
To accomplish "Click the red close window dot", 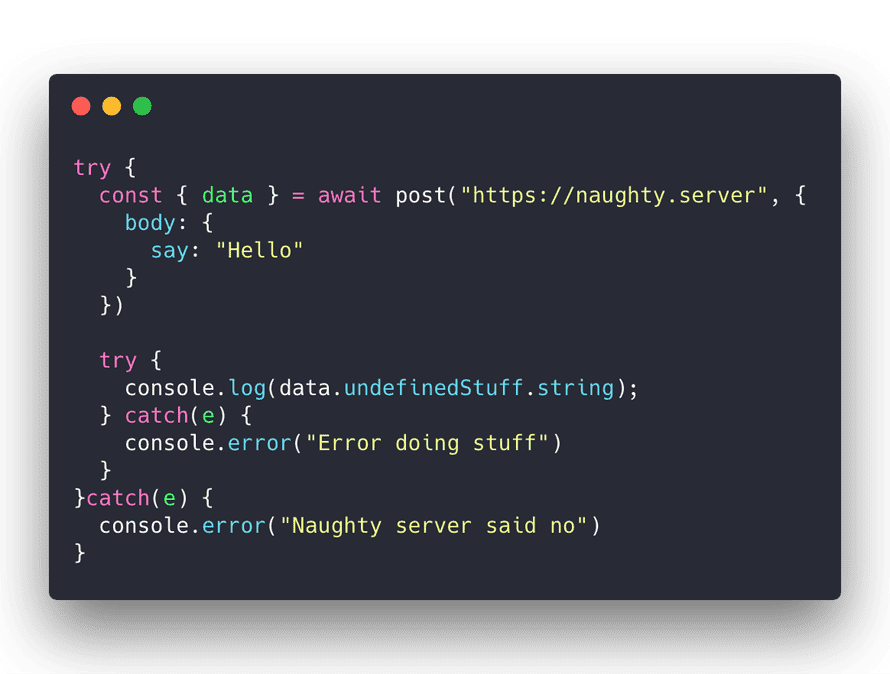I will tap(81, 106).
